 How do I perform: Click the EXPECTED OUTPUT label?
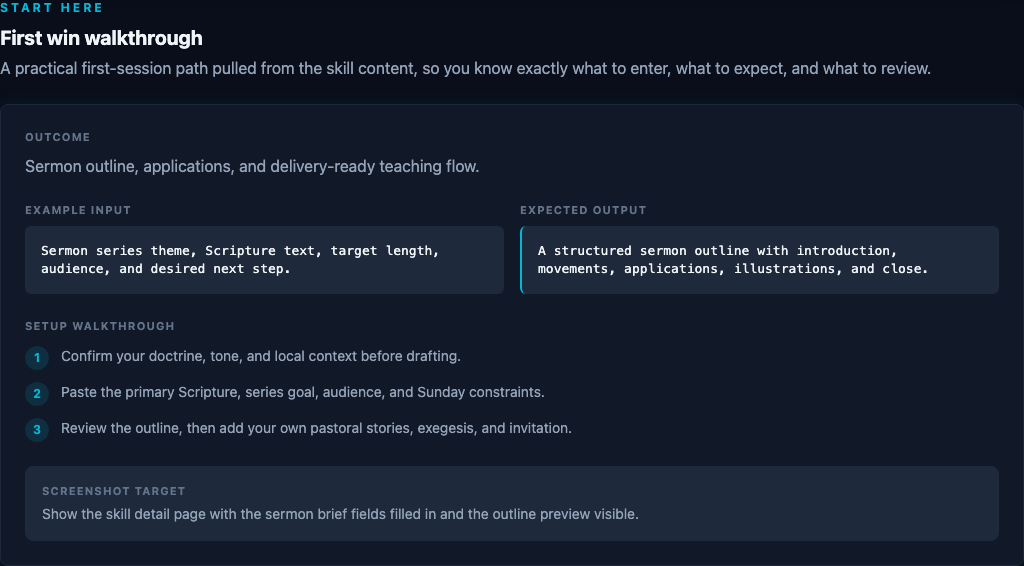click(x=583, y=210)
